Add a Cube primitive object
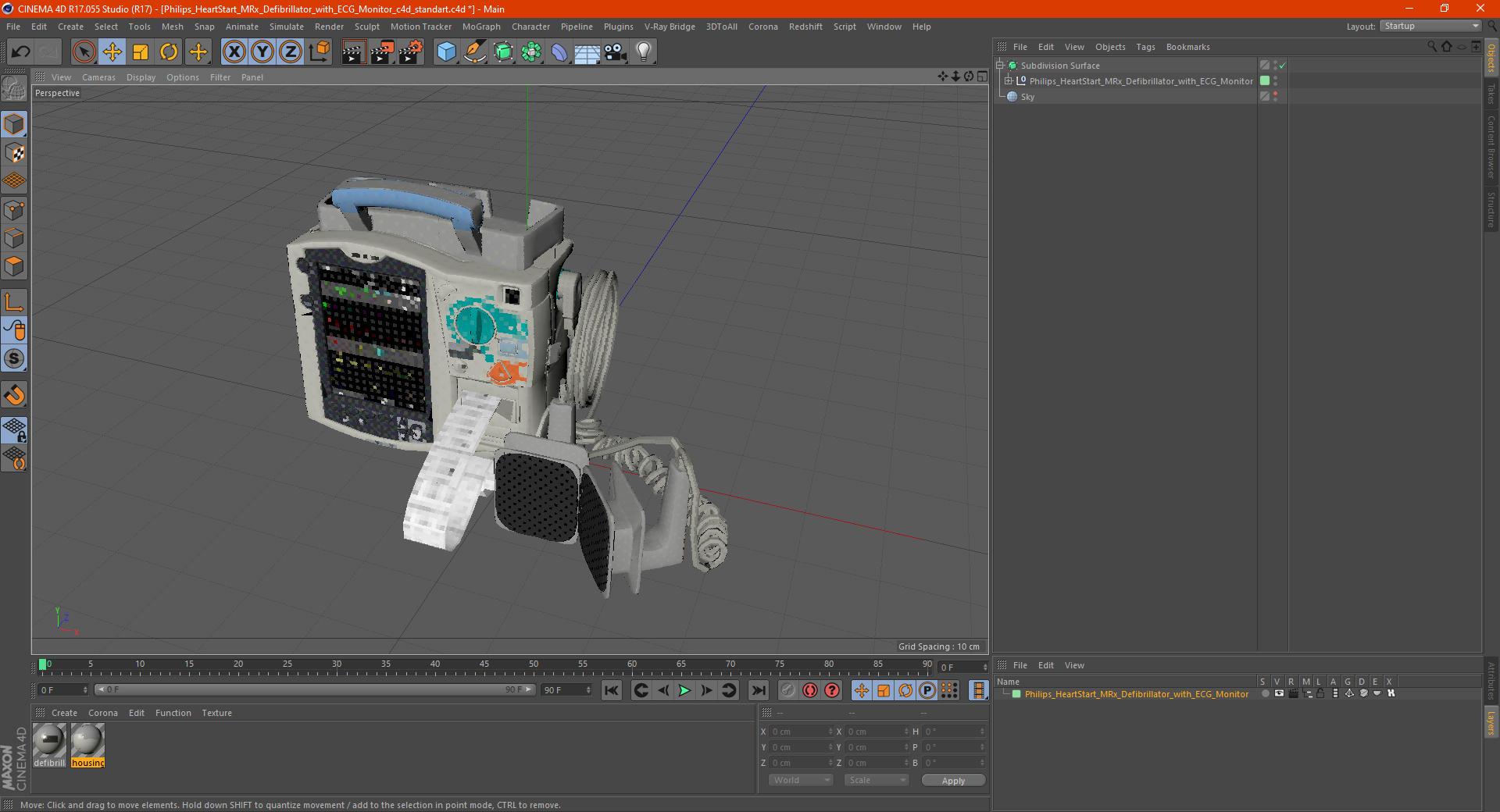The height and width of the screenshot is (812, 1500). 446,52
